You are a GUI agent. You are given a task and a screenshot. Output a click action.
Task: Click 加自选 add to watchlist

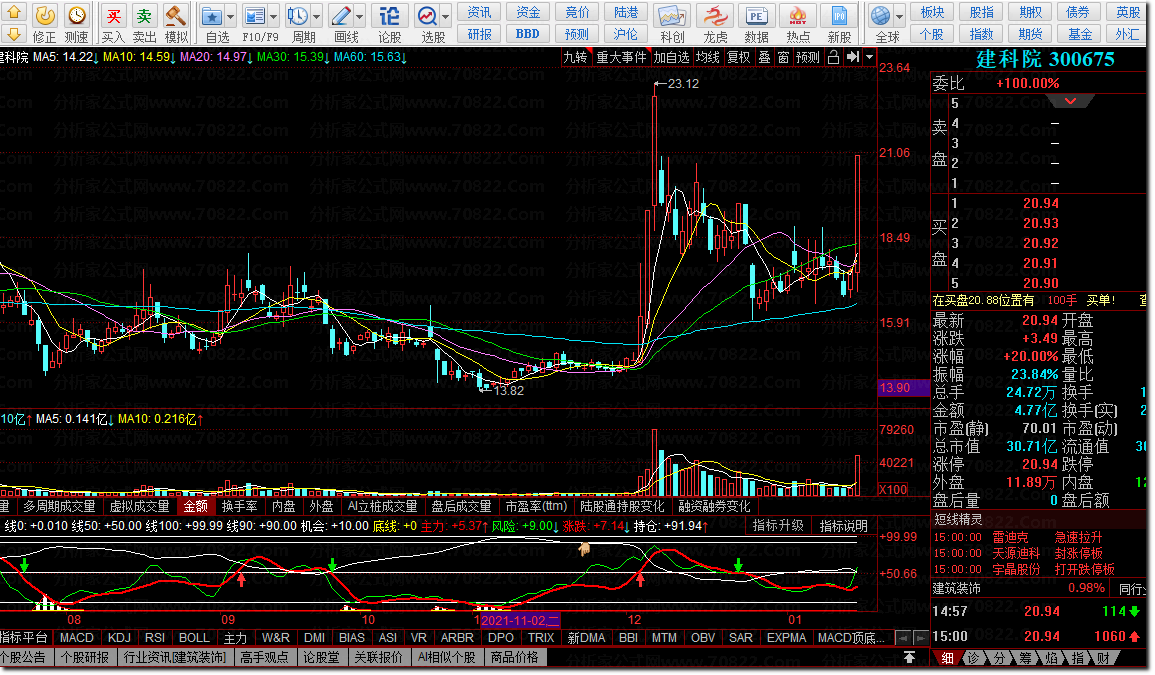pos(672,57)
